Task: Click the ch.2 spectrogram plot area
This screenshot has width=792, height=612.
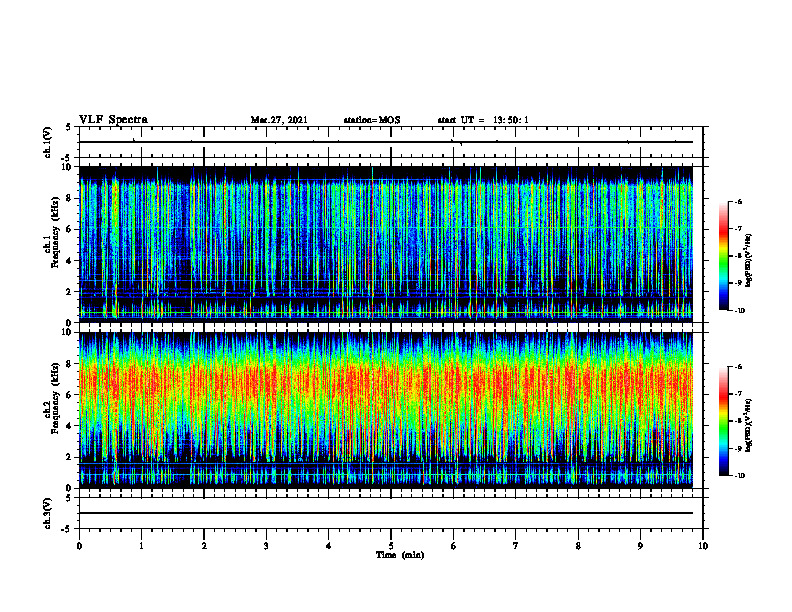Action: (x=386, y=410)
